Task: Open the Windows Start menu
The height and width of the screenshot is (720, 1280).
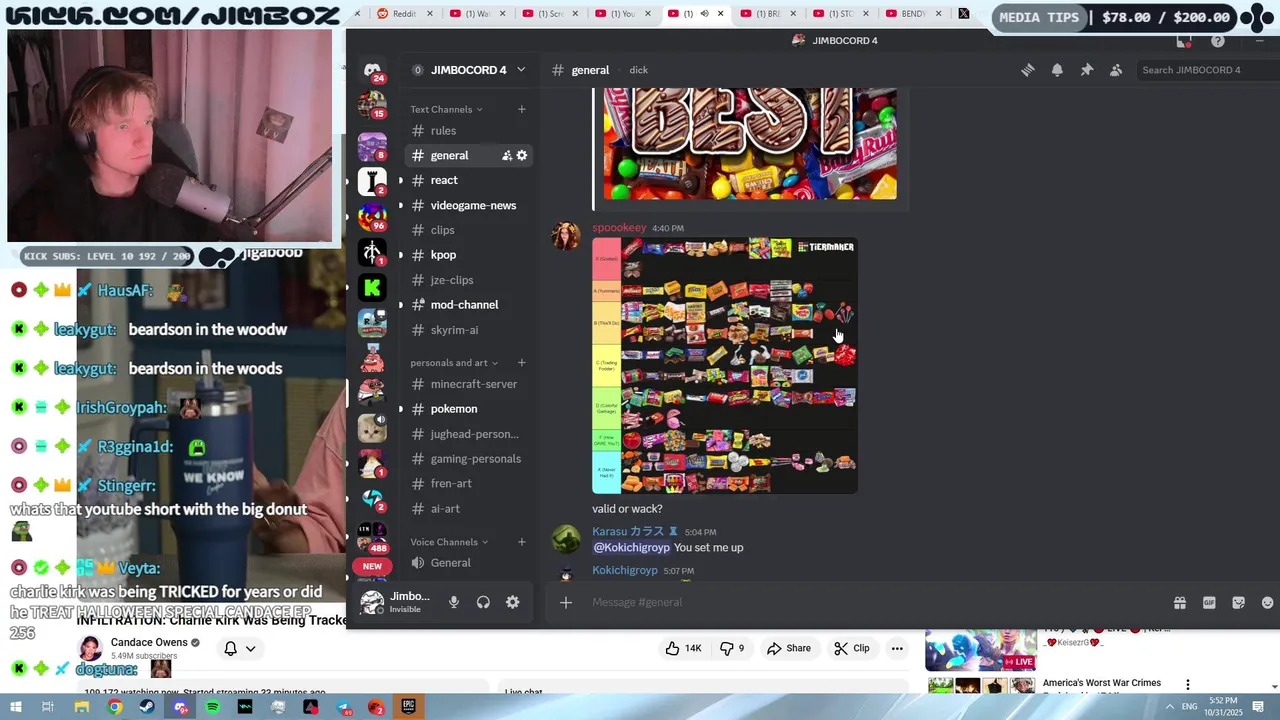Action: click(x=14, y=707)
